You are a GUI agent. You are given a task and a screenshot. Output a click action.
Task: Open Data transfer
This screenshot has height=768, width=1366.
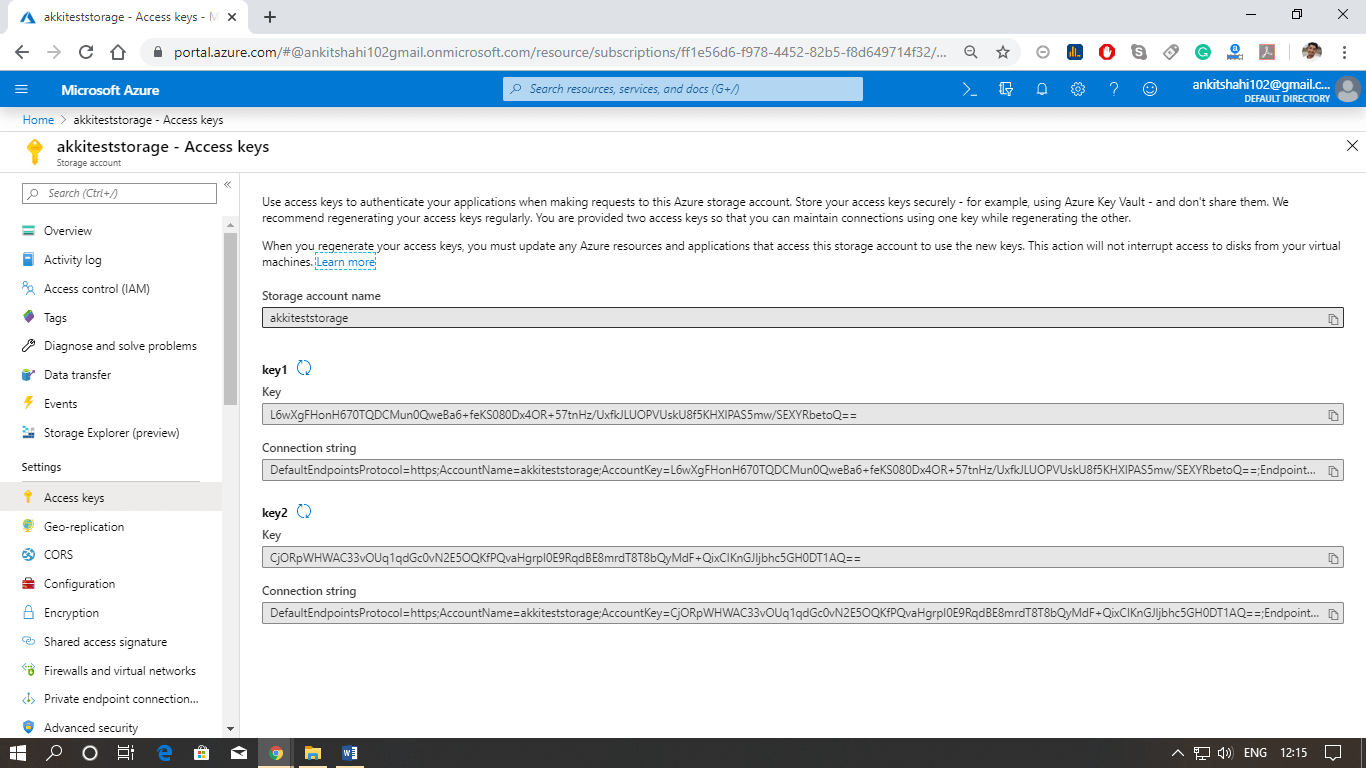[77, 375]
